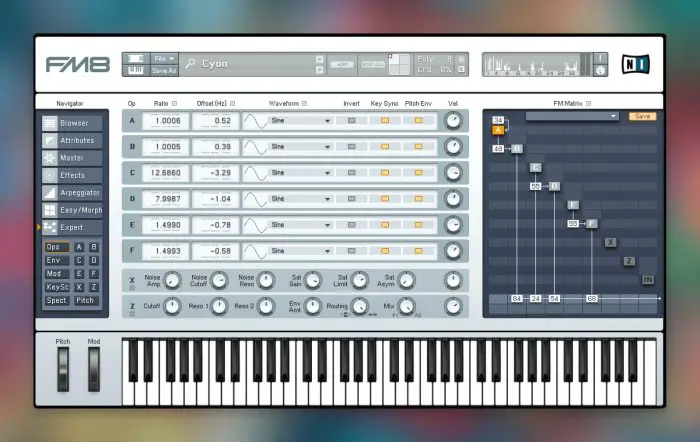Open the Effects page in Navigator
Viewport: 700px width, 442px height.
[x=72, y=175]
